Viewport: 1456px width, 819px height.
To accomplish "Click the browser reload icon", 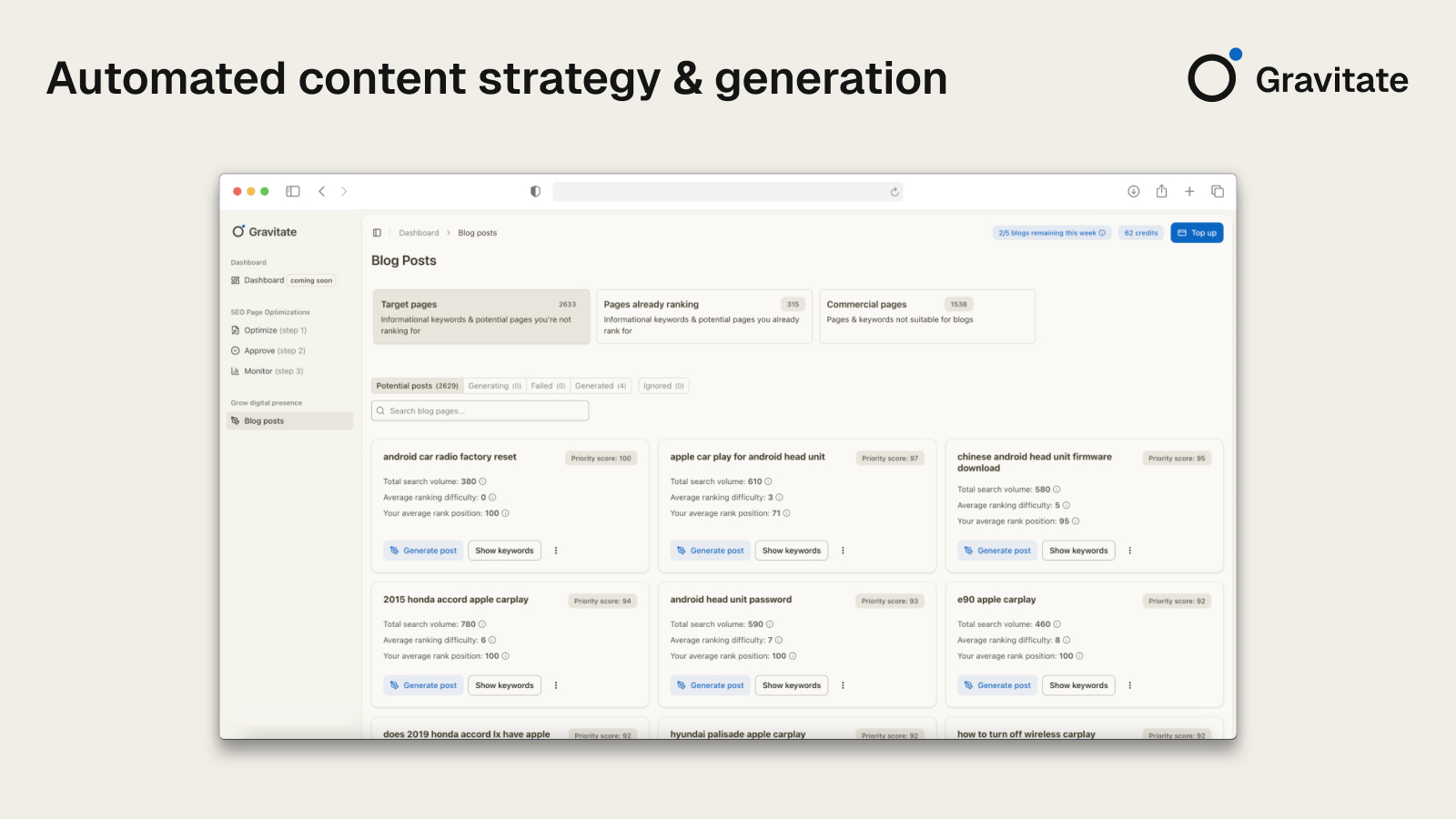I will click(x=895, y=192).
